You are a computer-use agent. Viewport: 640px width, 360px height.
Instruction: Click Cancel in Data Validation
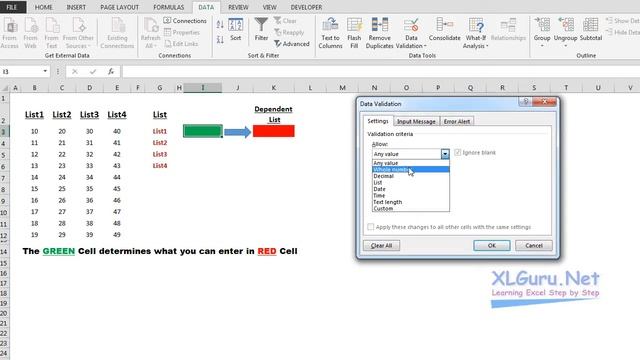(x=533, y=245)
